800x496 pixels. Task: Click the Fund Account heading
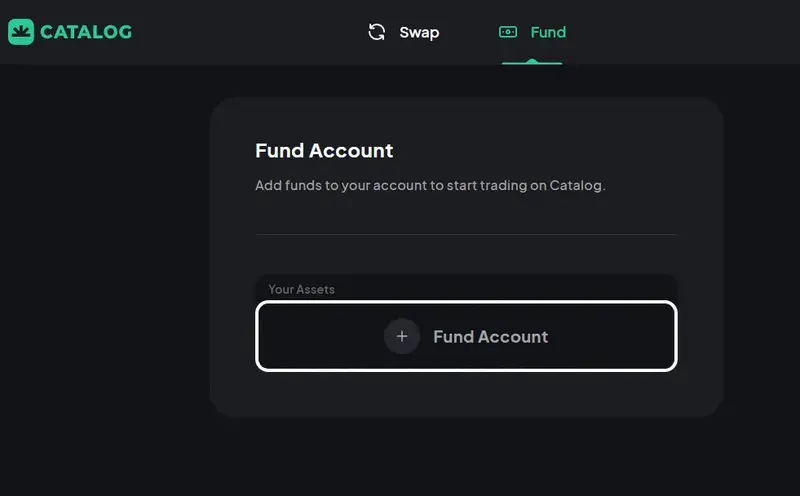[x=324, y=151]
